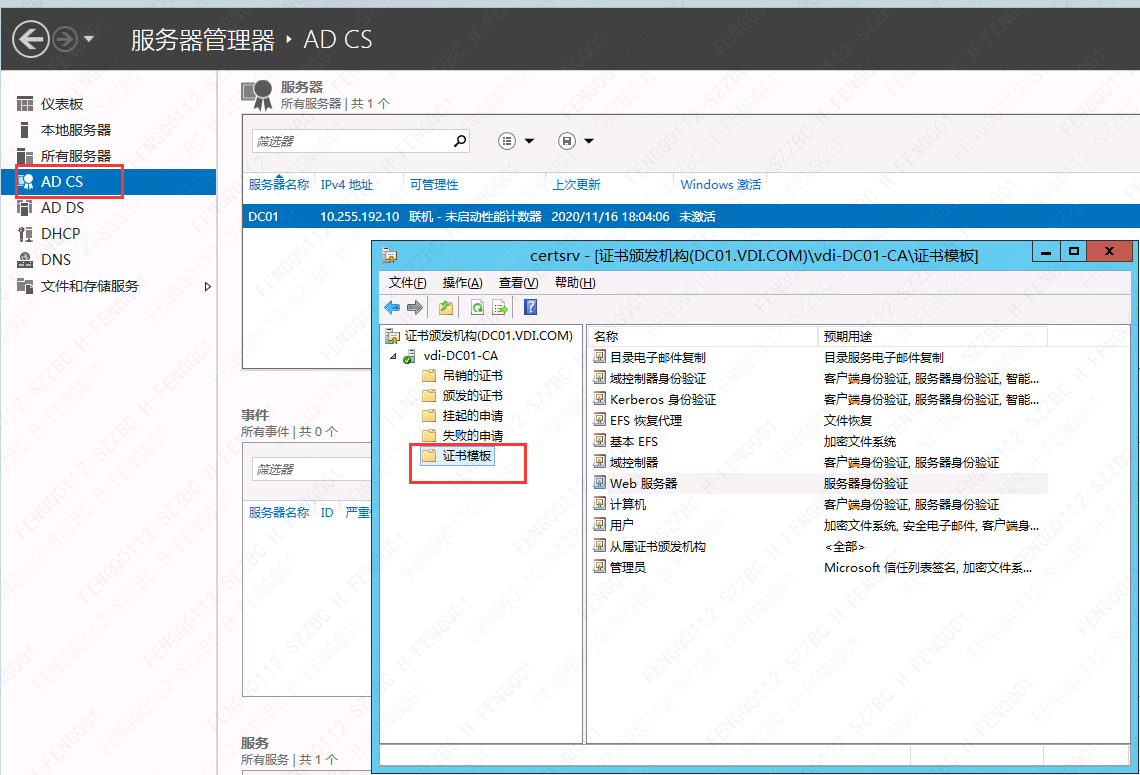Viewport: 1140px width, 775px height.
Task: Select 用户 template
Action: (x=622, y=526)
